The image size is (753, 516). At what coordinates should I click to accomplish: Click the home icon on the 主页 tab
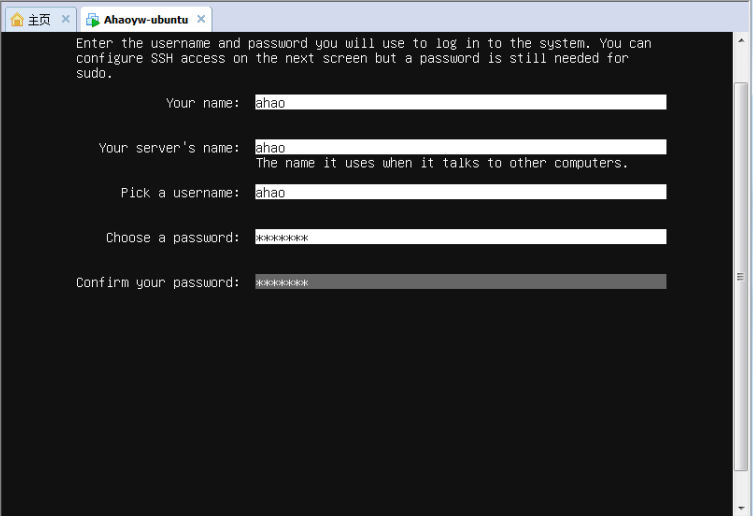pyautogui.click(x=17, y=19)
